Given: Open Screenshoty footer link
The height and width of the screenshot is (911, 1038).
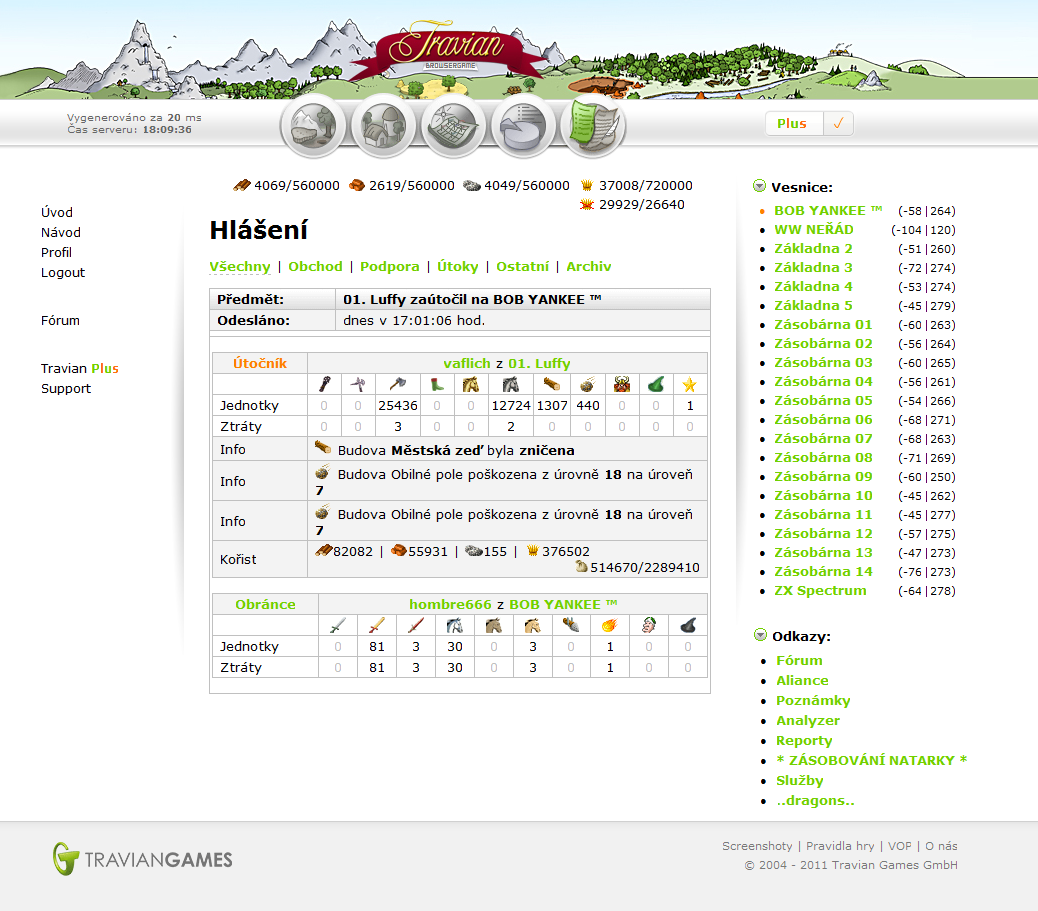Looking at the screenshot, I should (757, 845).
